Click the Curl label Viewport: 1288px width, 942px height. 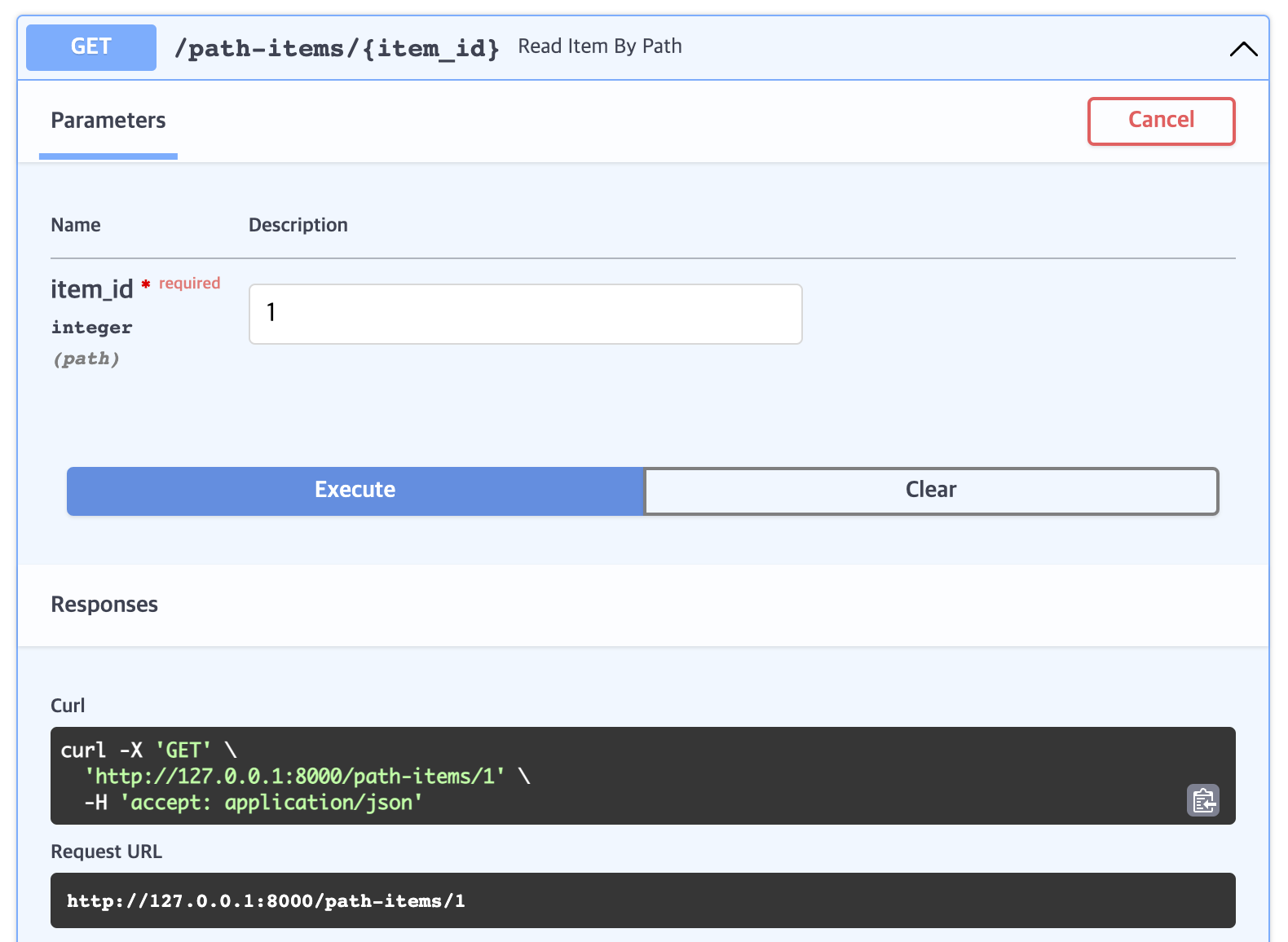pyautogui.click(x=68, y=706)
